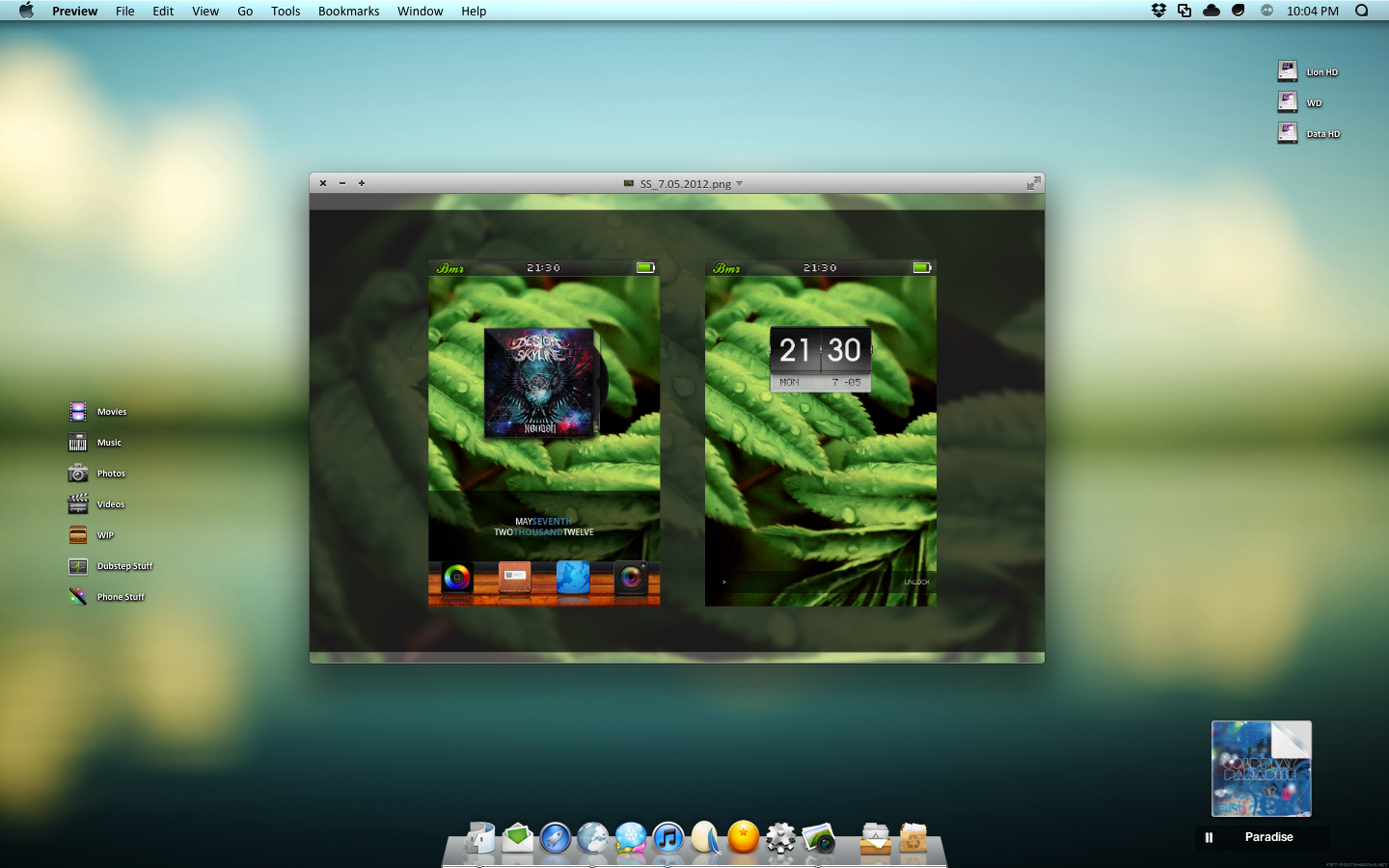
Task: Click the MAY SEVENTH date text
Action: pos(543,521)
